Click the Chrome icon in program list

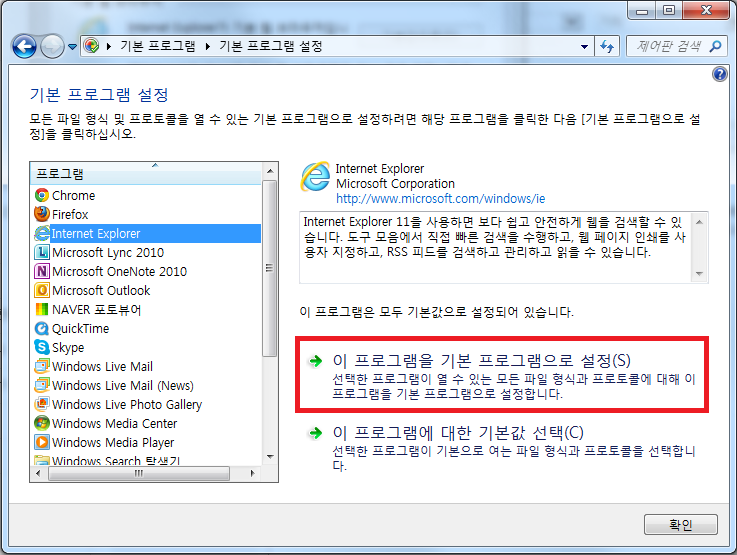coord(42,195)
